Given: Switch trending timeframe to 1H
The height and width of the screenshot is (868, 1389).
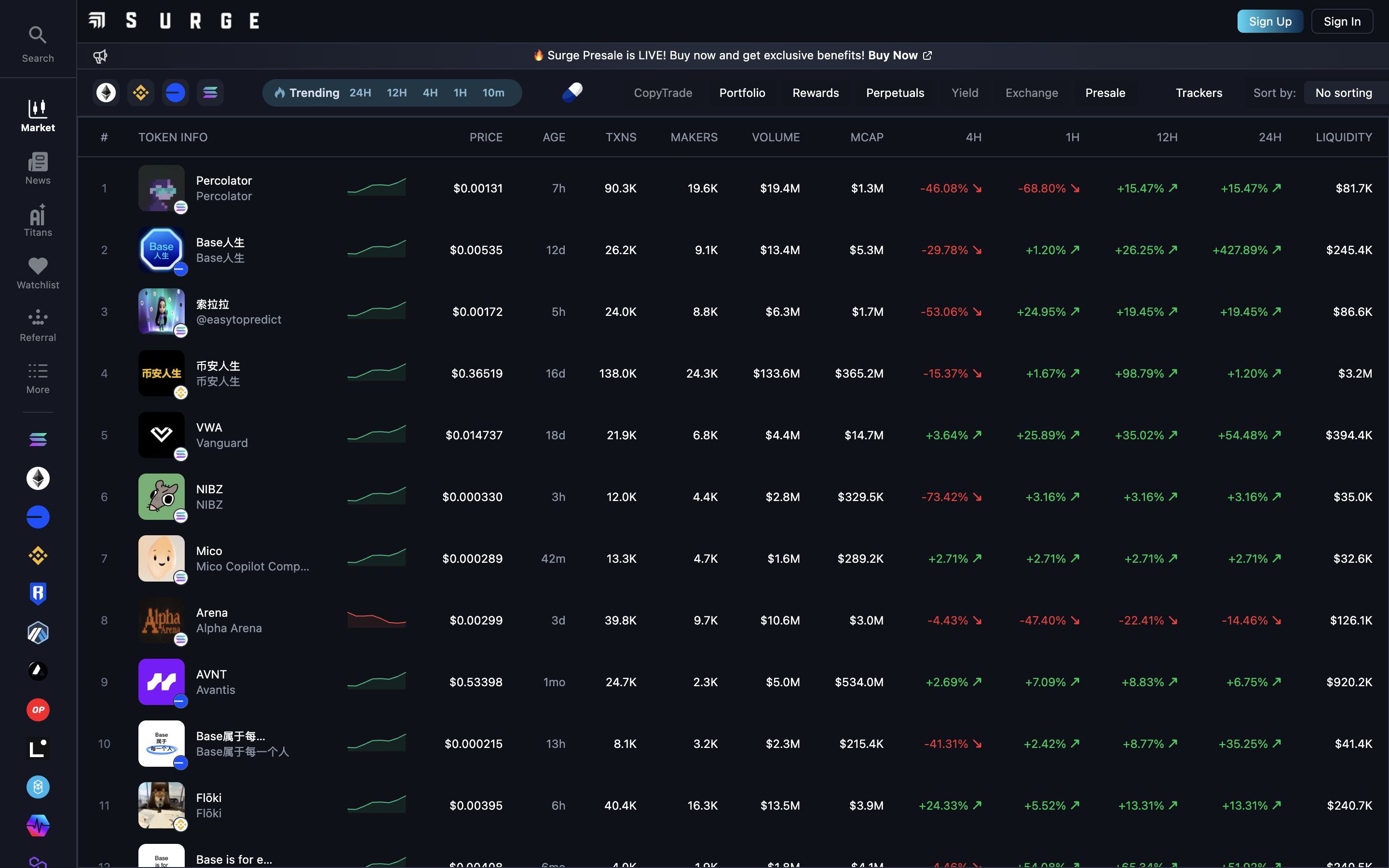Looking at the screenshot, I should pos(460,93).
